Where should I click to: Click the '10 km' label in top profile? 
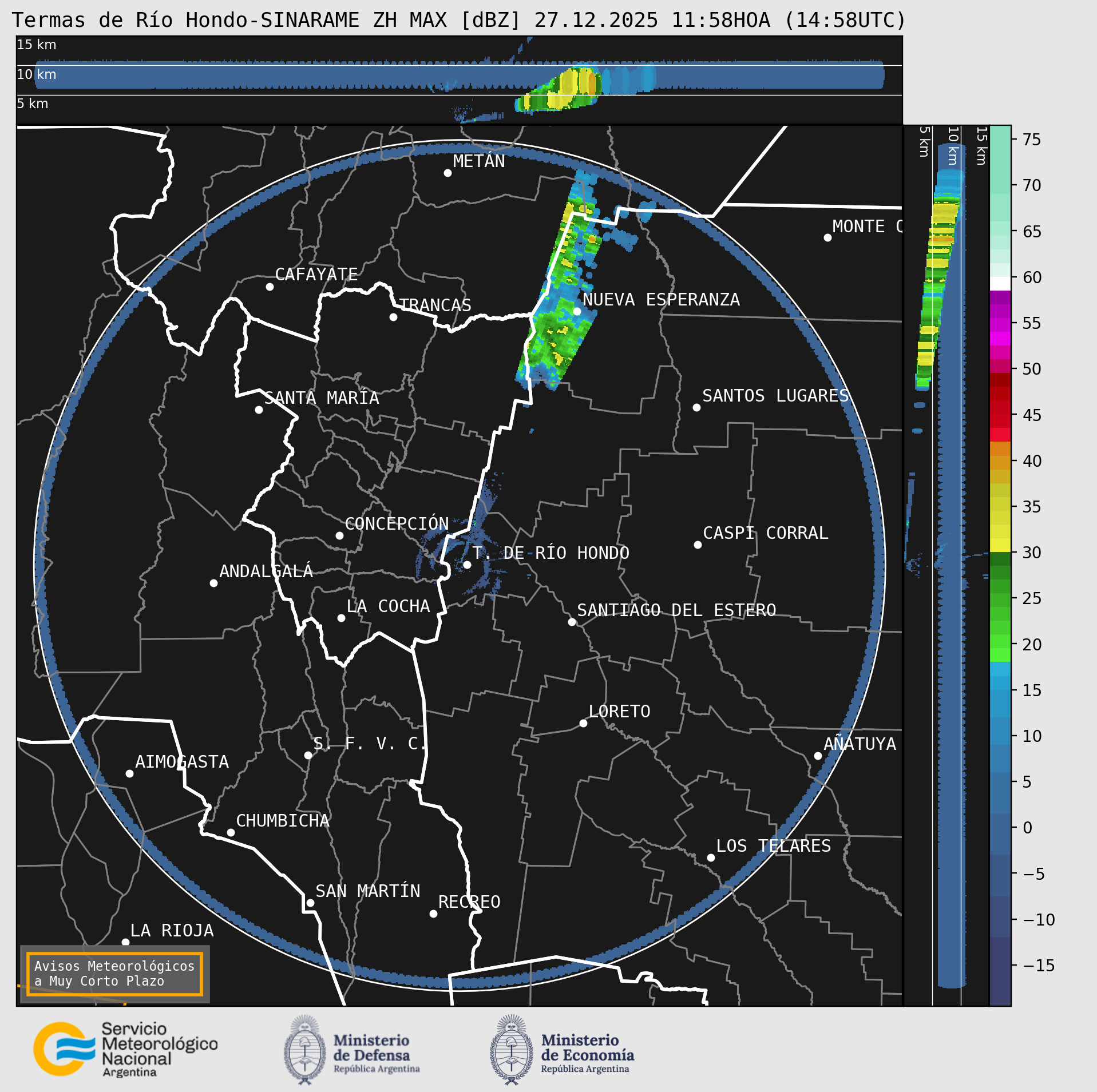point(37,74)
